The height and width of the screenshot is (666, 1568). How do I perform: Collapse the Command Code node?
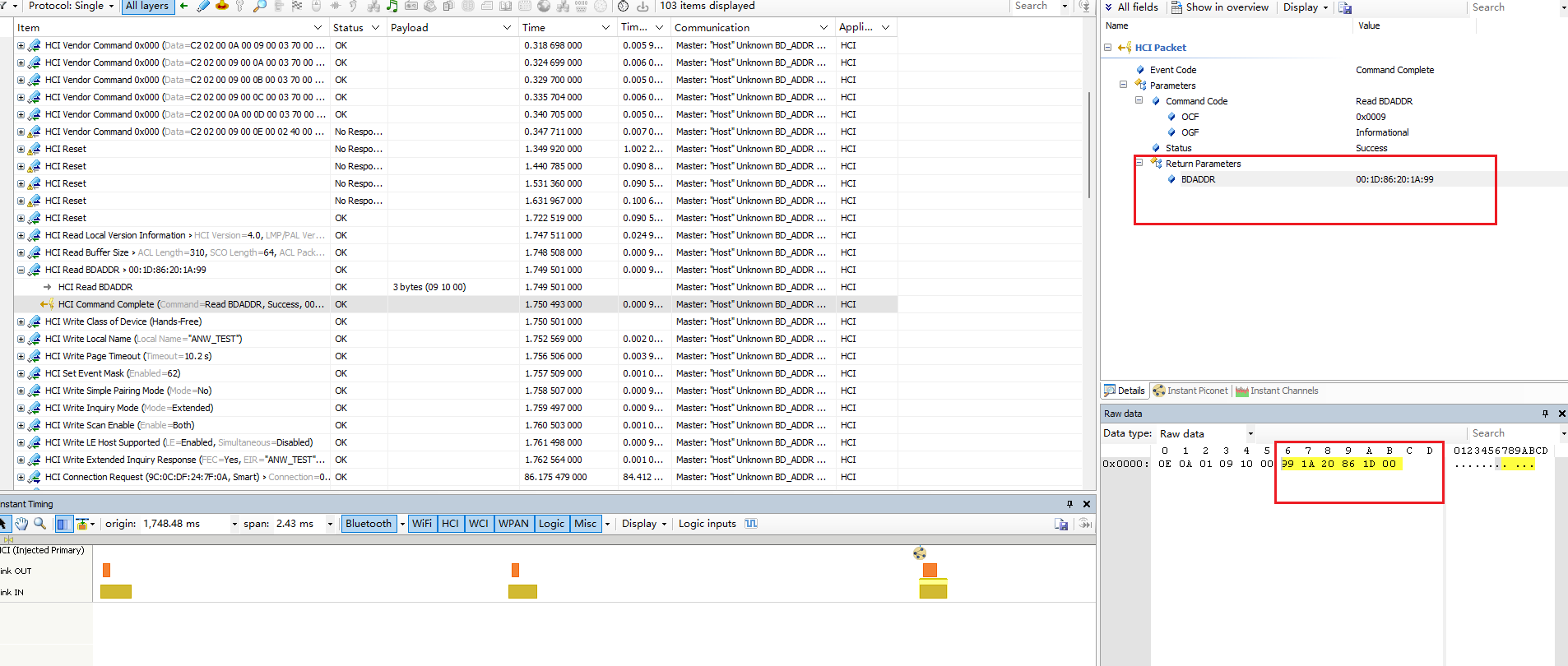[x=1139, y=100]
